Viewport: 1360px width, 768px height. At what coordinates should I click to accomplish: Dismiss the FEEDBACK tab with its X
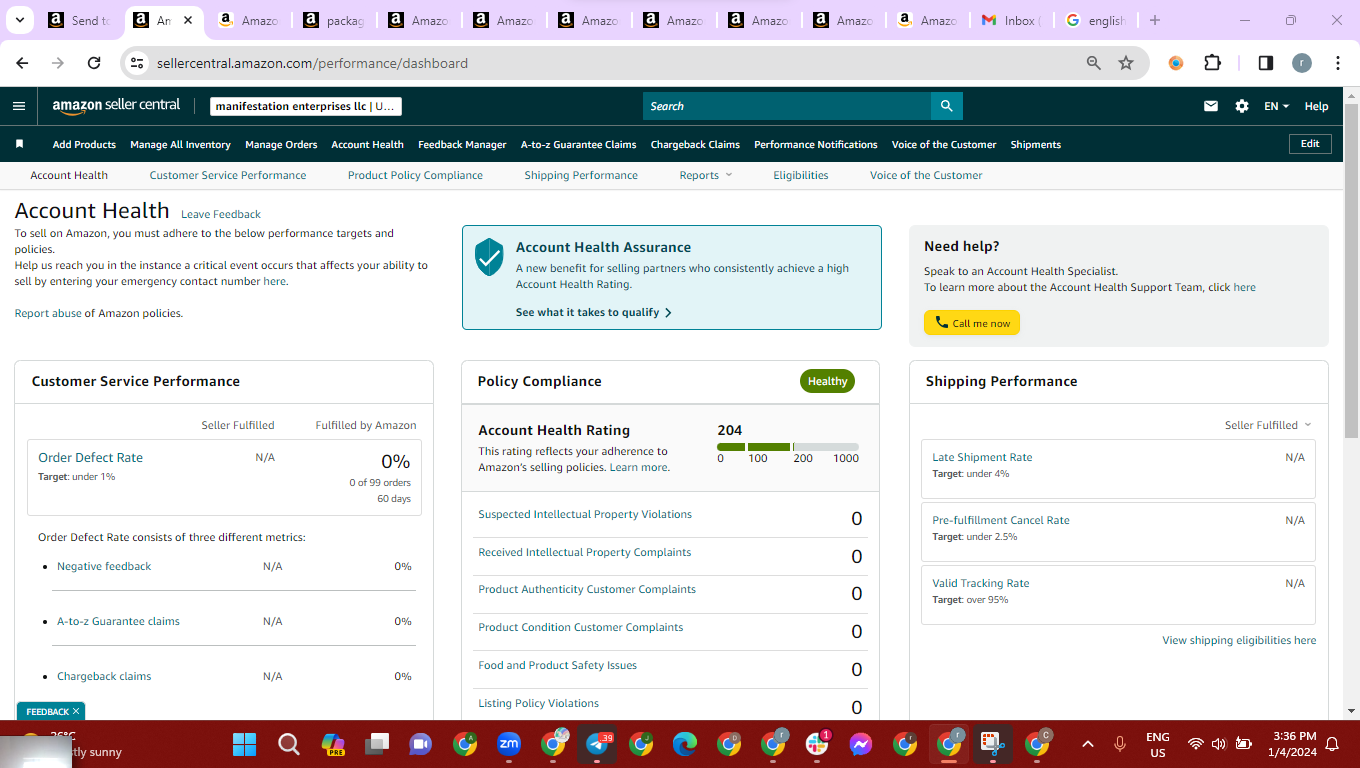[76, 712]
